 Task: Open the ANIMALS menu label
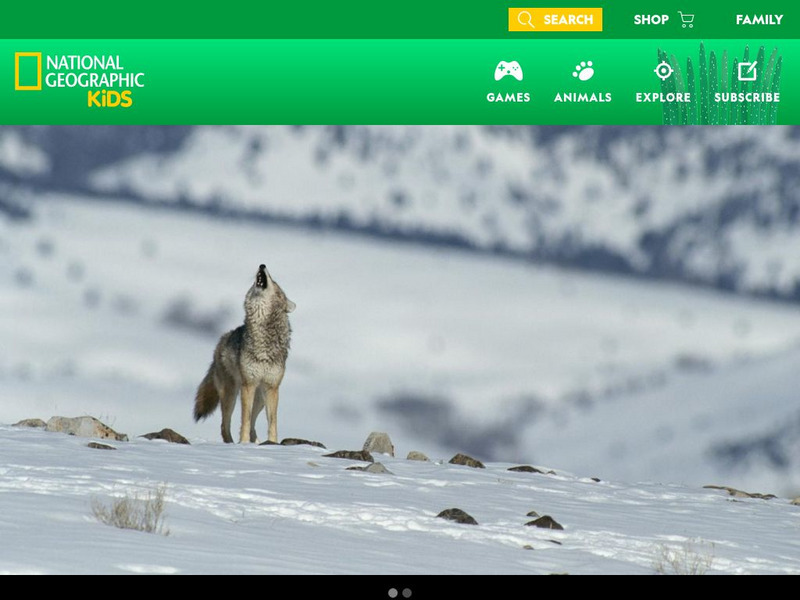[583, 98]
